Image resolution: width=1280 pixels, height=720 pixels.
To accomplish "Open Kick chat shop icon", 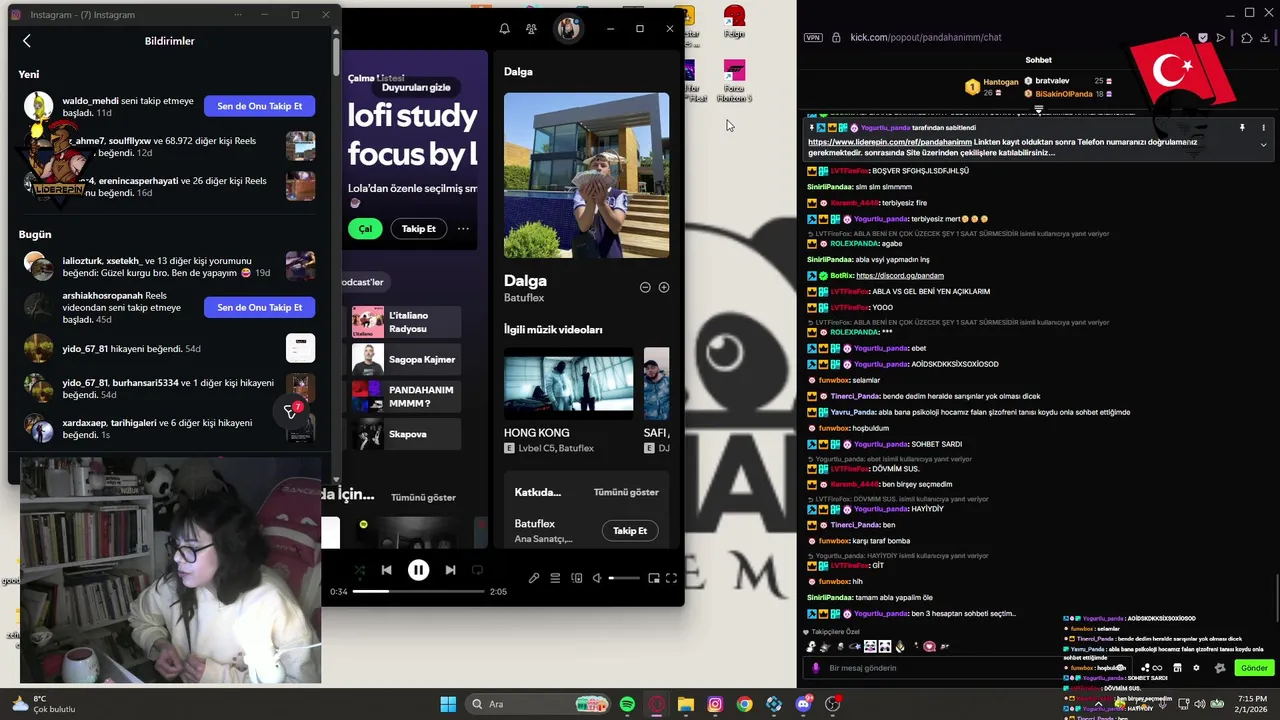I will pos(1177,668).
